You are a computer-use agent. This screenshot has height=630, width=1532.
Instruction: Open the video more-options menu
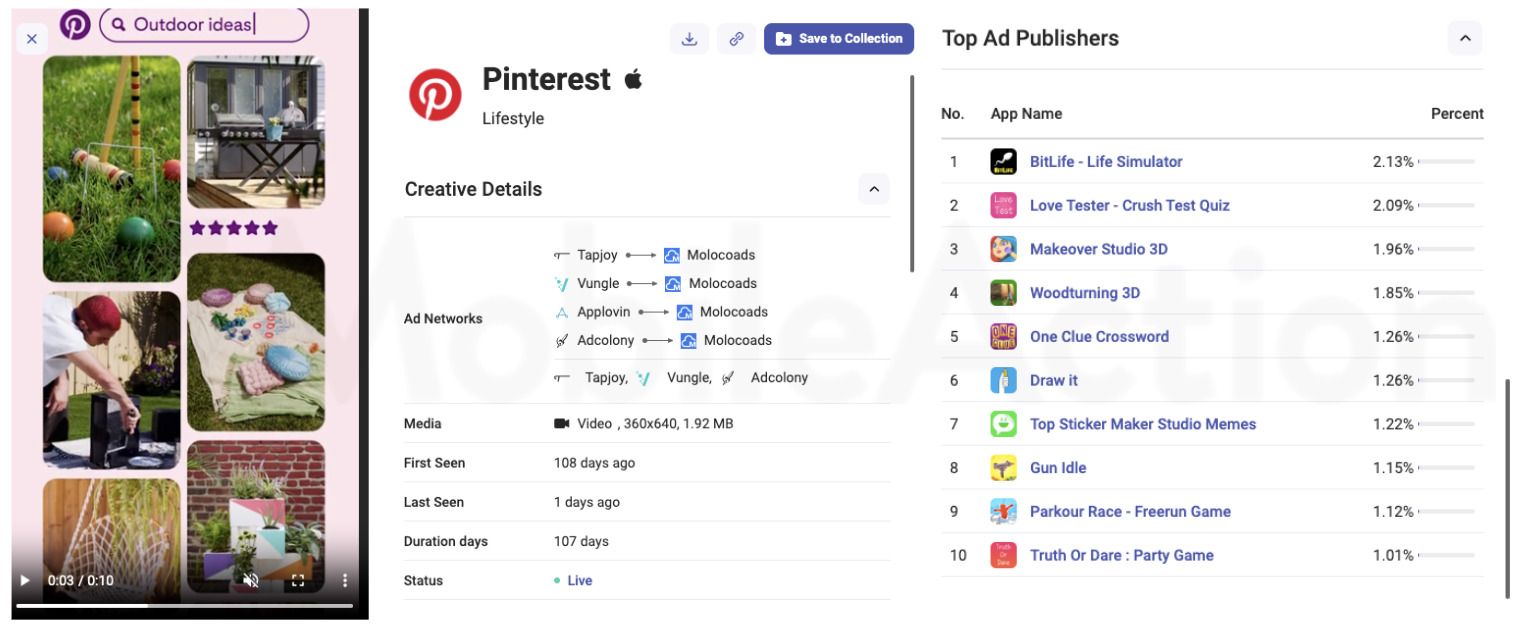(344, 580)
